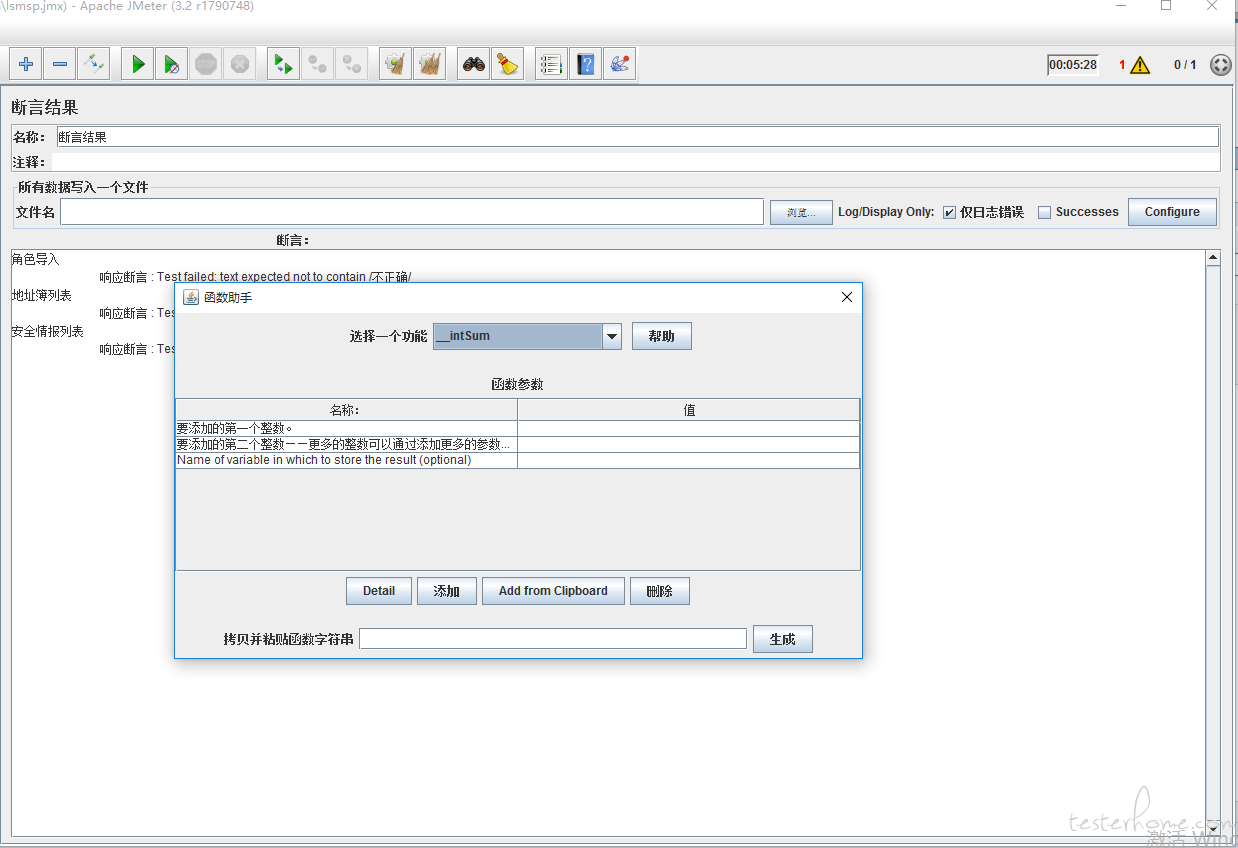
Task: Click the 文件名 input field
Action: click(412, 212)
